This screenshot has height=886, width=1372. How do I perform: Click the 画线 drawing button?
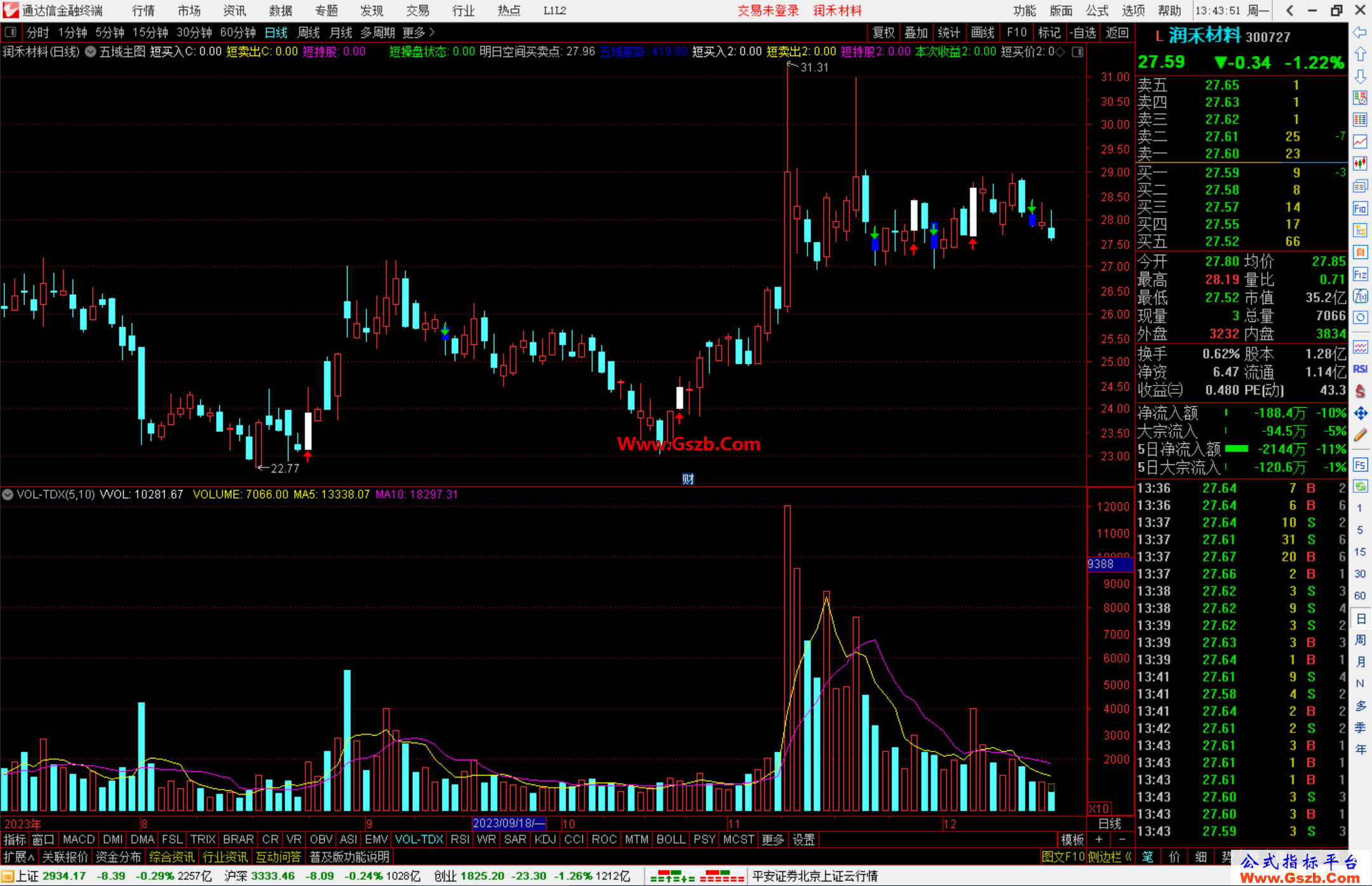coord(983,32)
